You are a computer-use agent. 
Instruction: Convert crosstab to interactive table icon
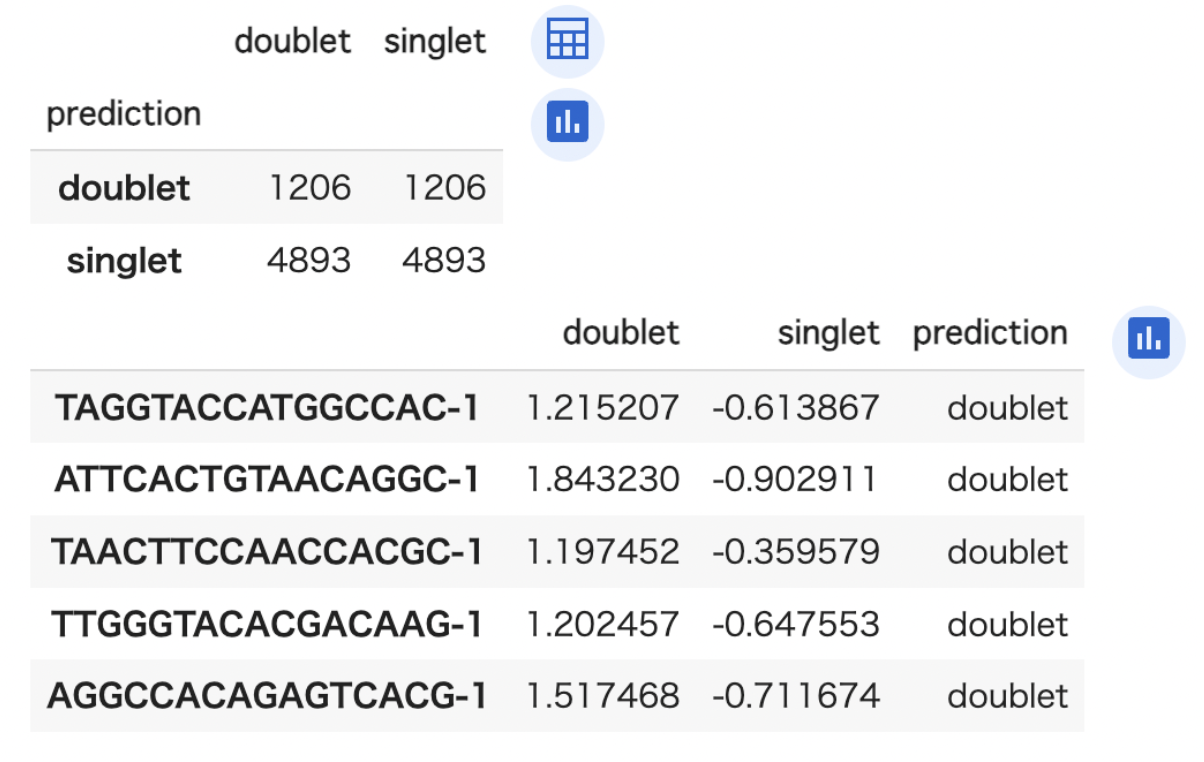coord(567,41)
